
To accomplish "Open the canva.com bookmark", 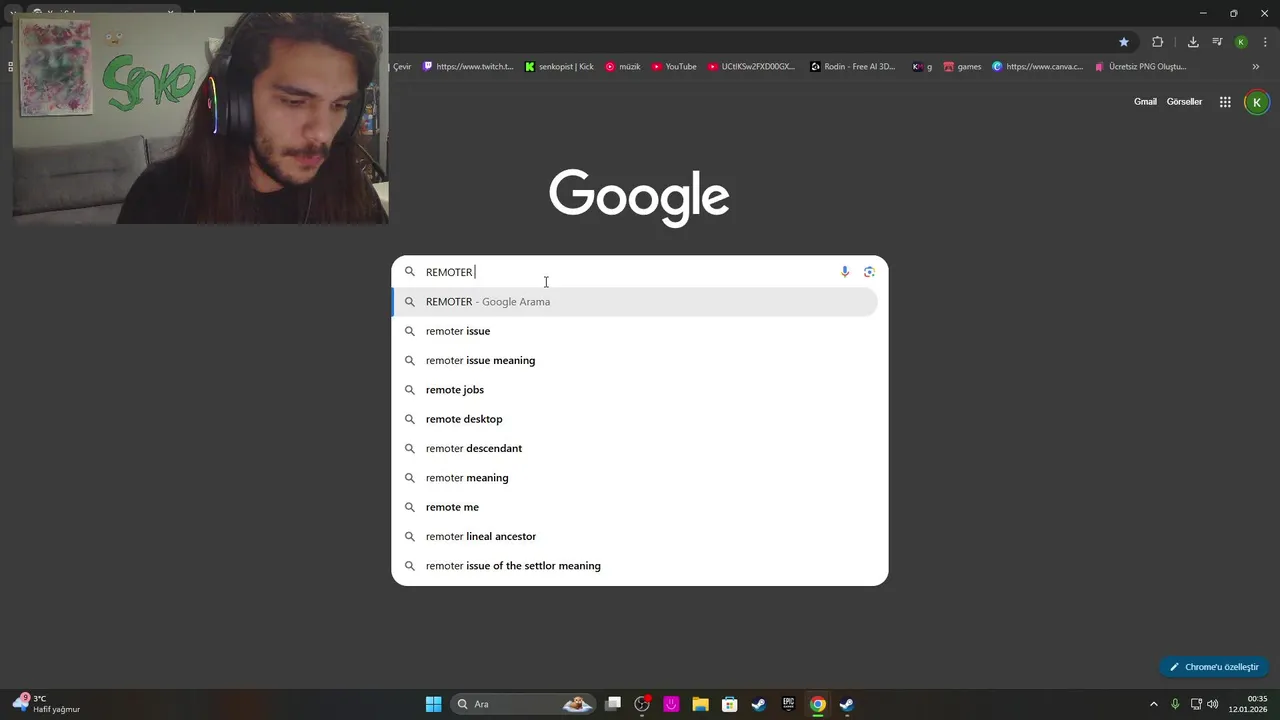I will pos(1037,67).
